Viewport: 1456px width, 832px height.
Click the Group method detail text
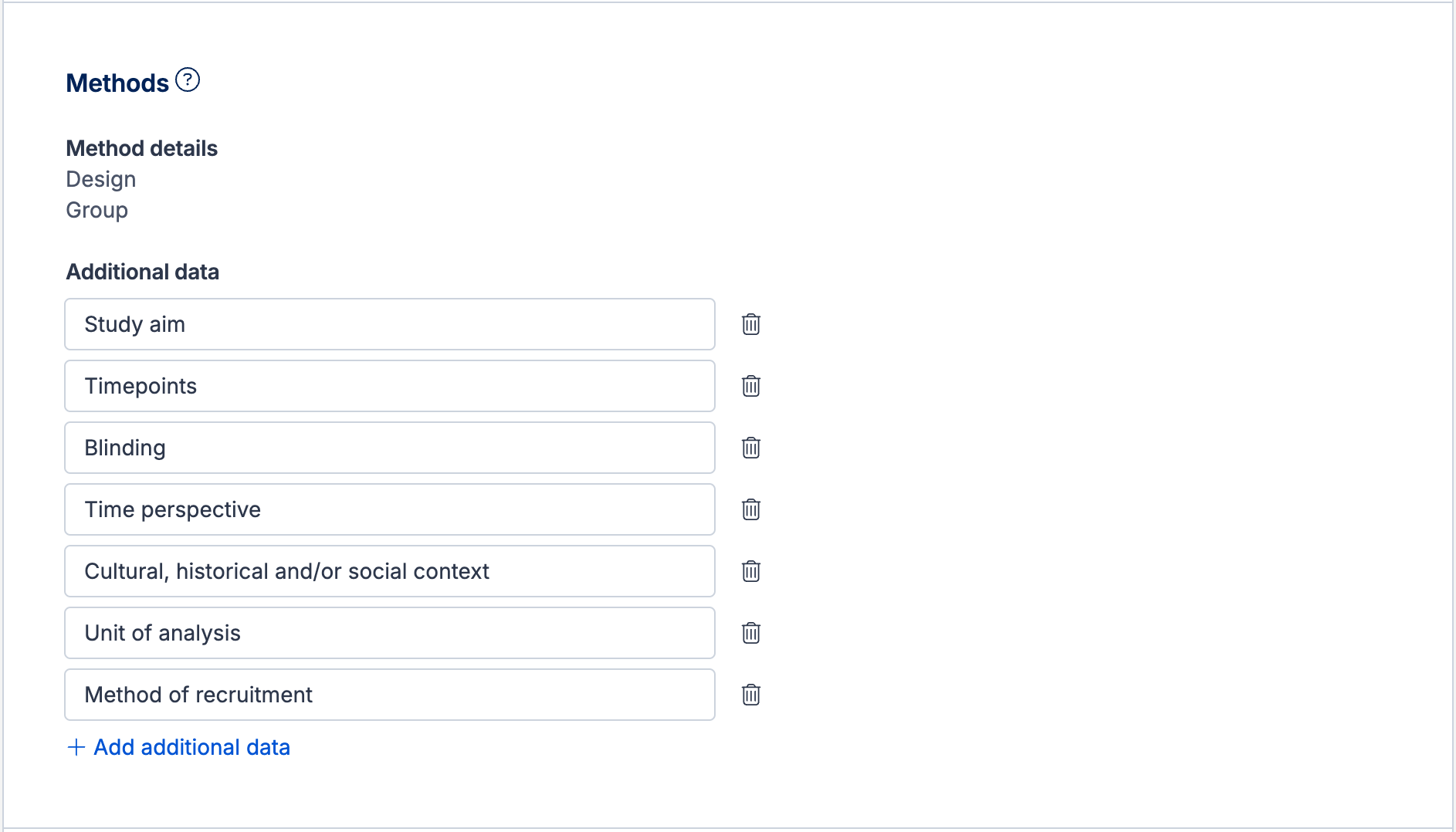pyautogui.click(x=97, y=210)
